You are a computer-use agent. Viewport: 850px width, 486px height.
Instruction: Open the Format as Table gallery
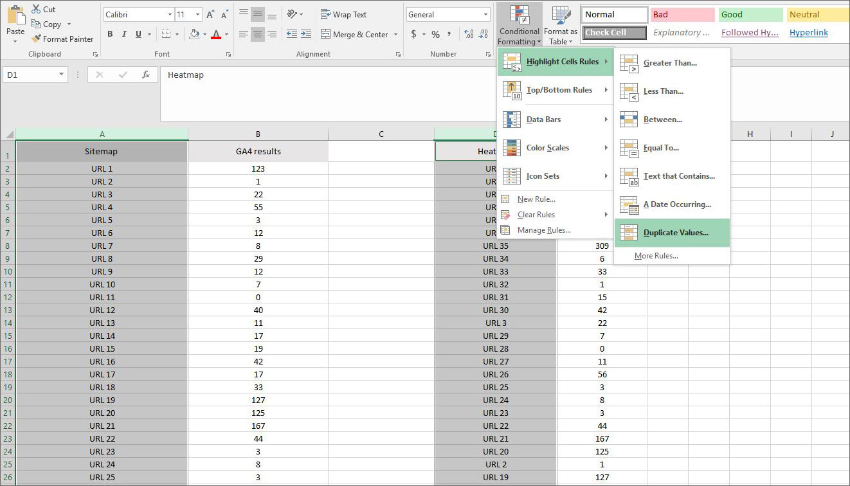tap(561, 25)
